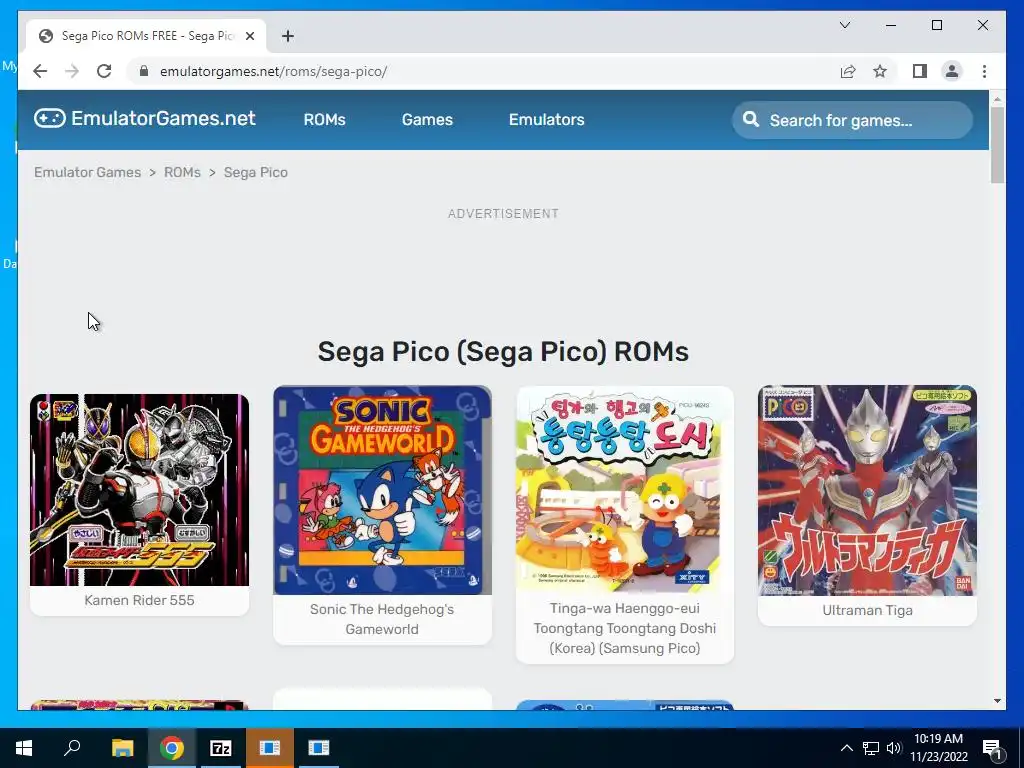Open the Emulators navigation menu
The width and height of the screenshot is (1024, 768).
click(547, 120)
